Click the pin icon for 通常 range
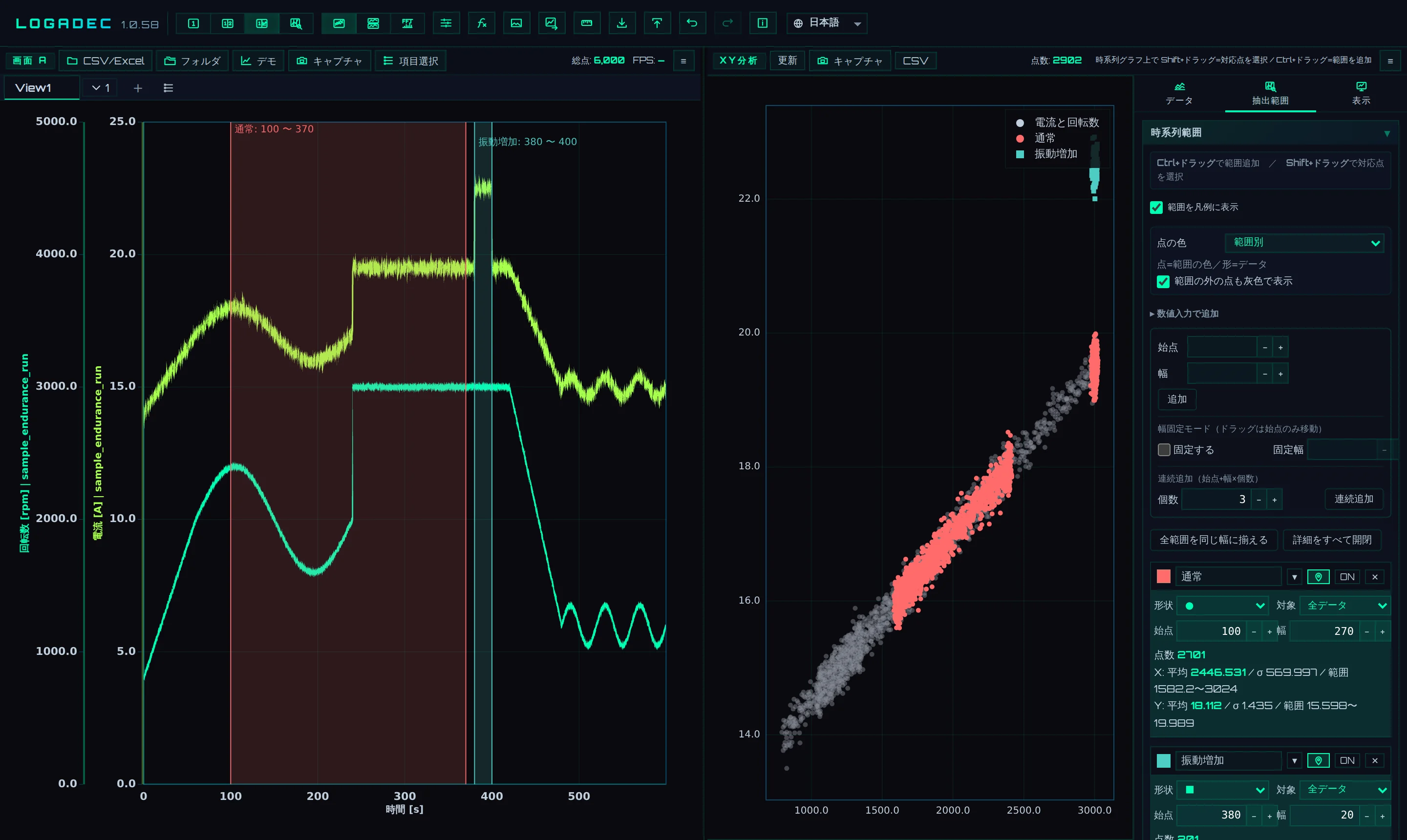The height and width of the screenshot is (840, 1407). coord(1318,577)
